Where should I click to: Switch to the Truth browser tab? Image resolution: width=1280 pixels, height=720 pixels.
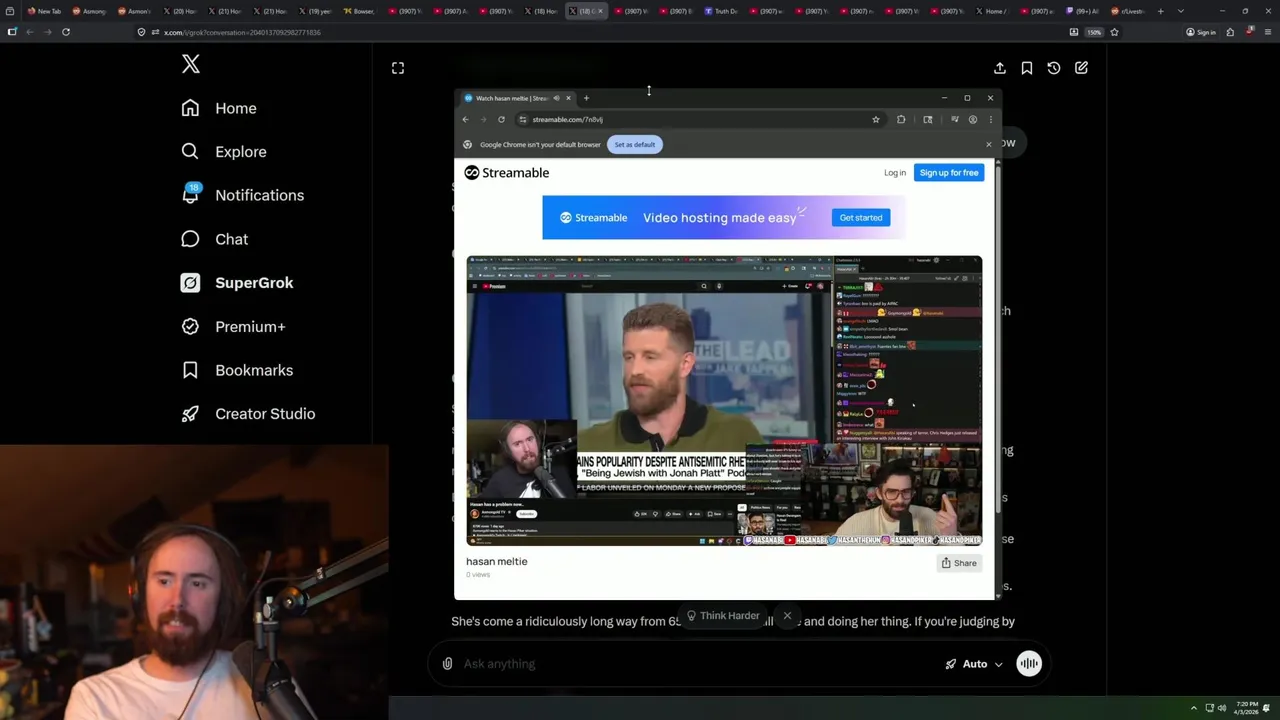click(723, 11)
